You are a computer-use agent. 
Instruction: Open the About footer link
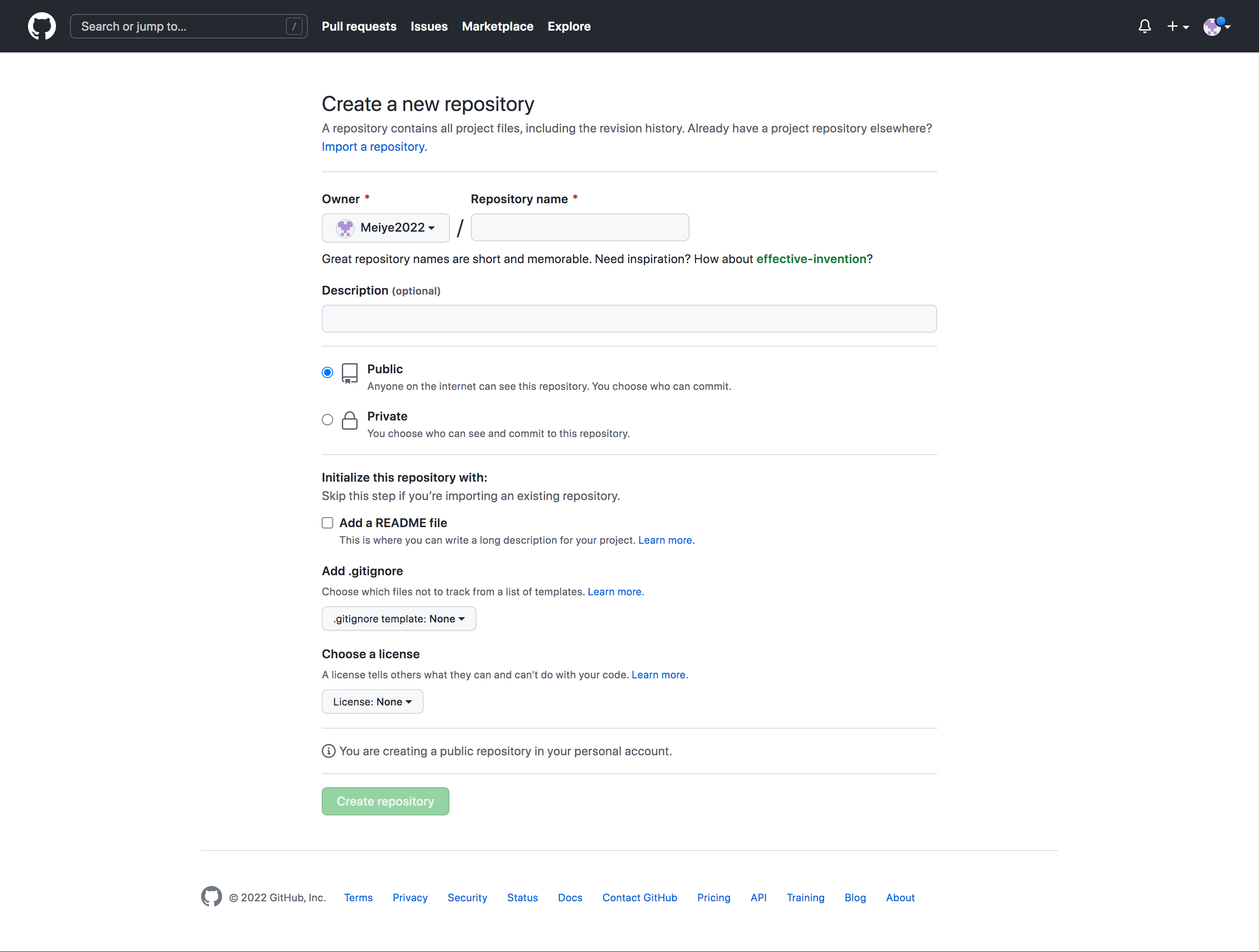[x=900, y=897]
